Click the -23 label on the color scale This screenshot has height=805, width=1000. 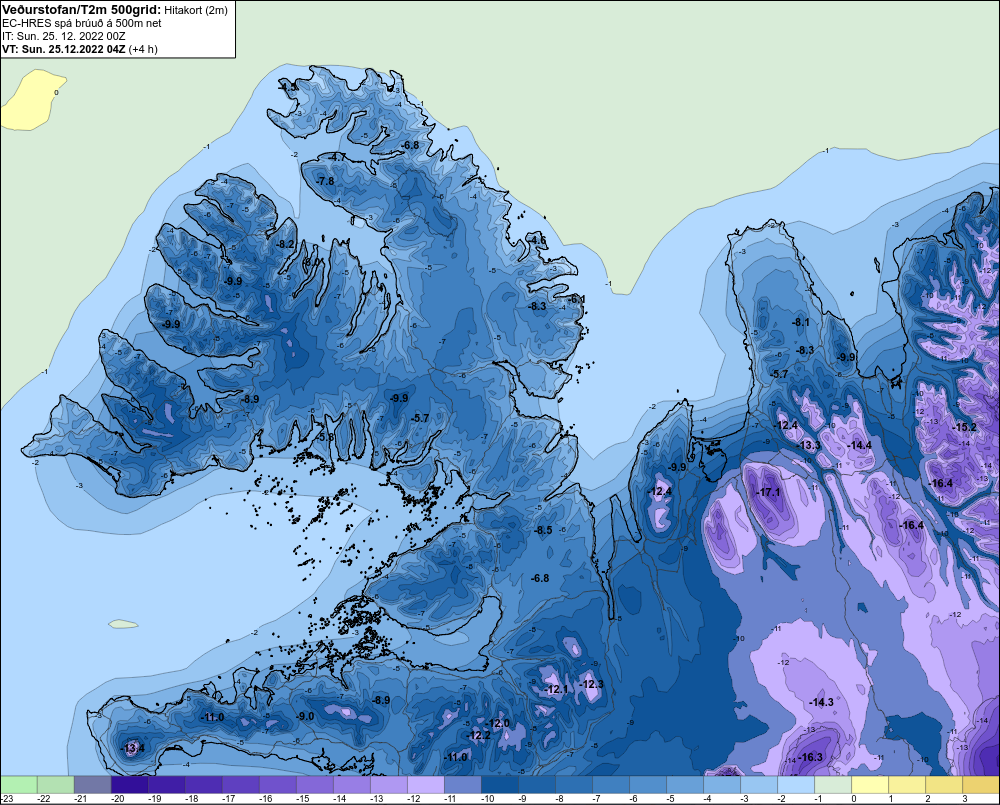click(x=7, y=799)
